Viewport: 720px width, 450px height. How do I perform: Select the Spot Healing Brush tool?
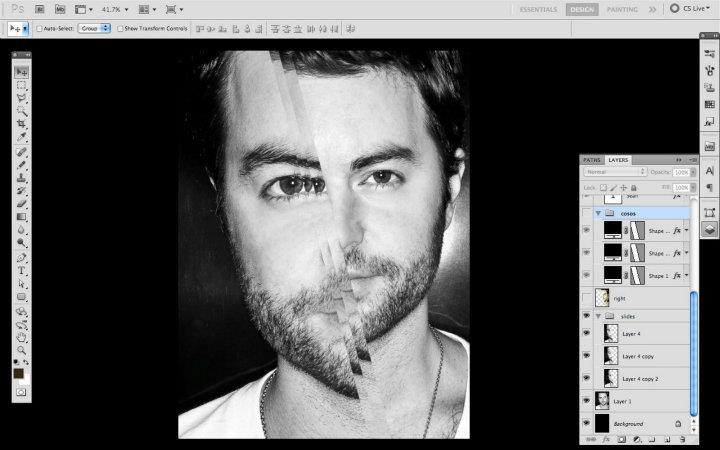(21, 152)
